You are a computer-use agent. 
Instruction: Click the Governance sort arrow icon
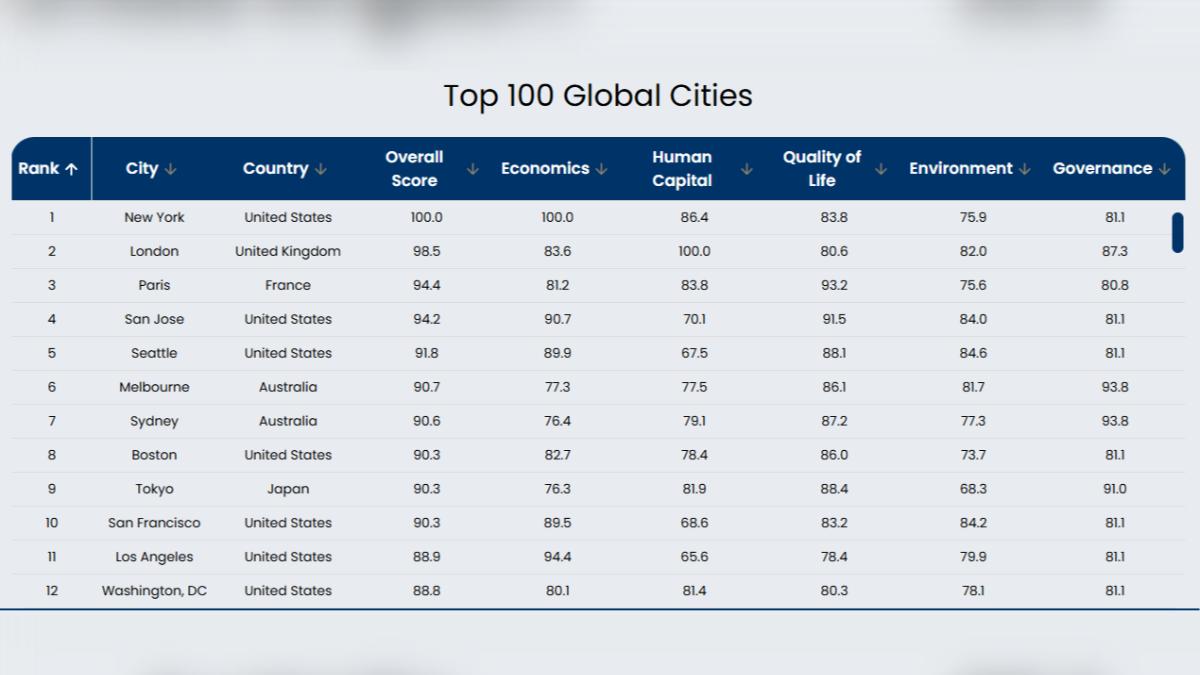click(1164, 169)
